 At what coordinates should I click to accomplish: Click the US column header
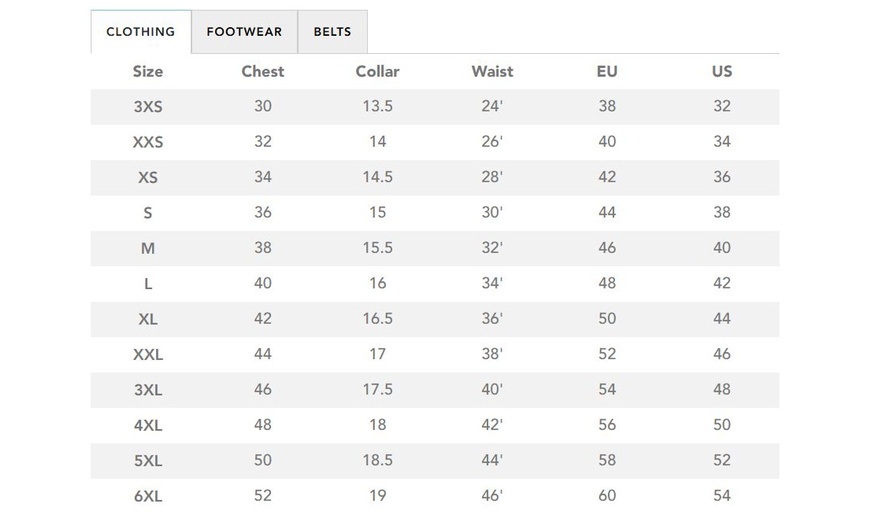click(722, 71)
